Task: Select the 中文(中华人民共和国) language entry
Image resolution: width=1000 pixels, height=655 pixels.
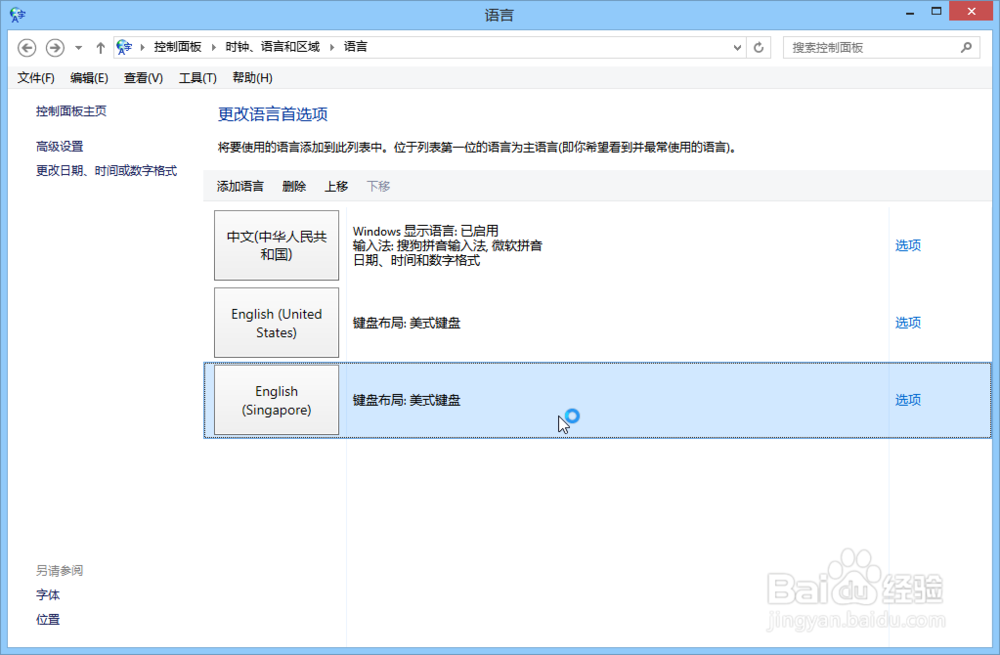Action: [x=276, y=244]
